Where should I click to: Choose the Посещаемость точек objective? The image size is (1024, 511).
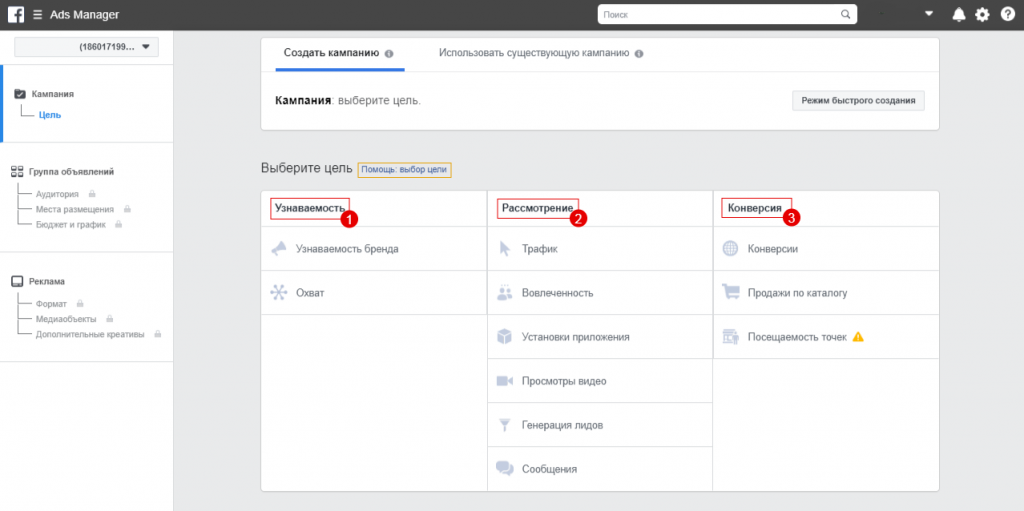(826, 337)
